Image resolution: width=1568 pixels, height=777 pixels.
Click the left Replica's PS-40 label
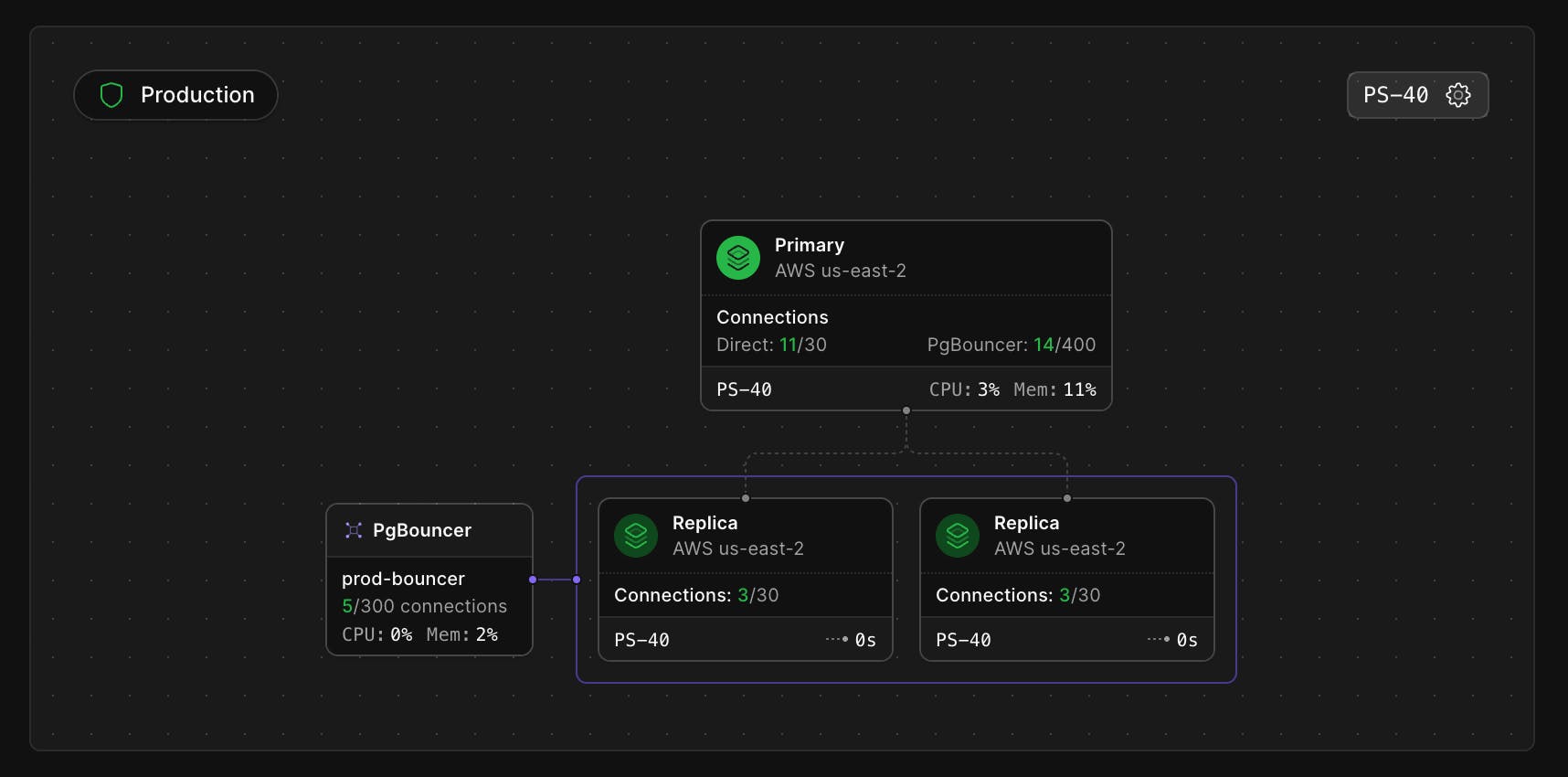coord(641,640)
